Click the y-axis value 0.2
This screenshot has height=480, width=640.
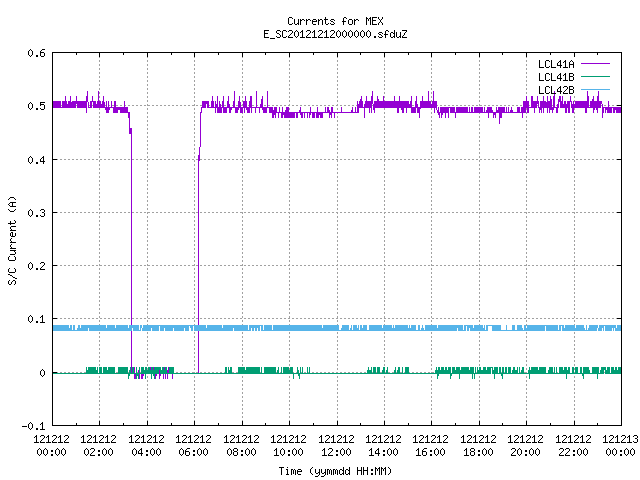pos(36,266)
